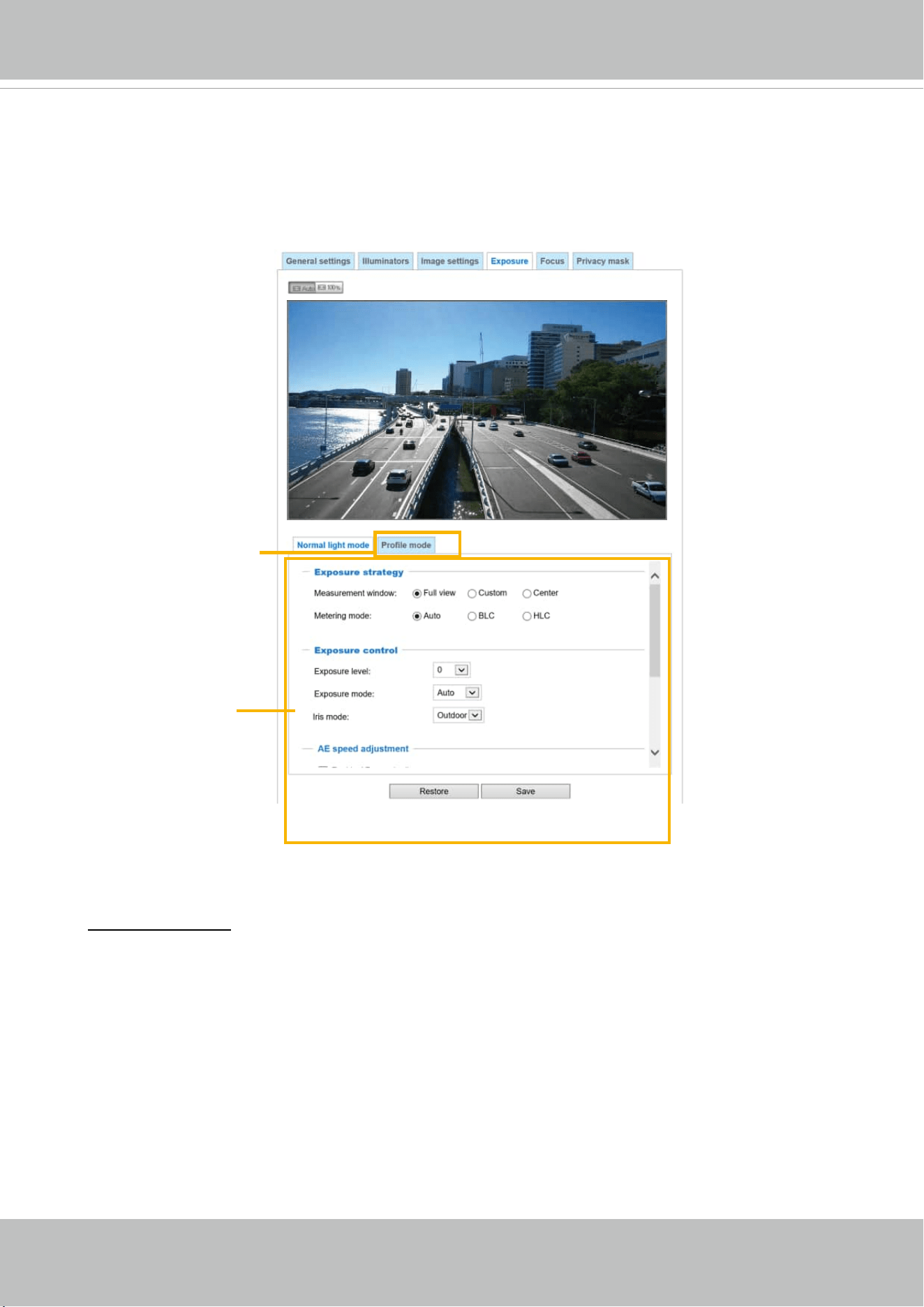Image resolution: width=924 pixels, height=1307 pixels.
Task: Set metering mode to Auto
Action: [x=417, y=616]
